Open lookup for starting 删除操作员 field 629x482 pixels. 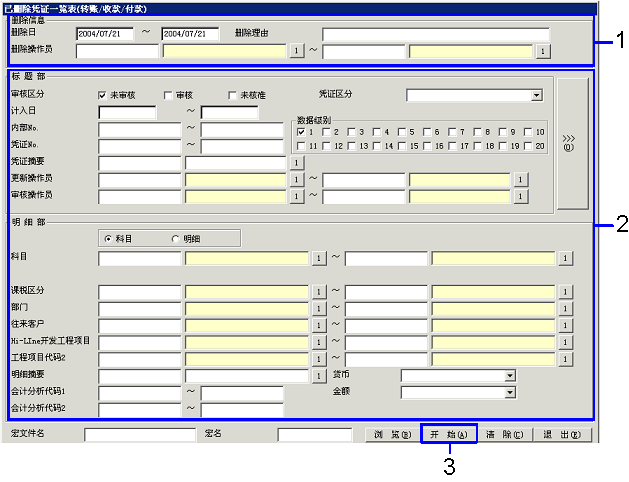(296, 49)
